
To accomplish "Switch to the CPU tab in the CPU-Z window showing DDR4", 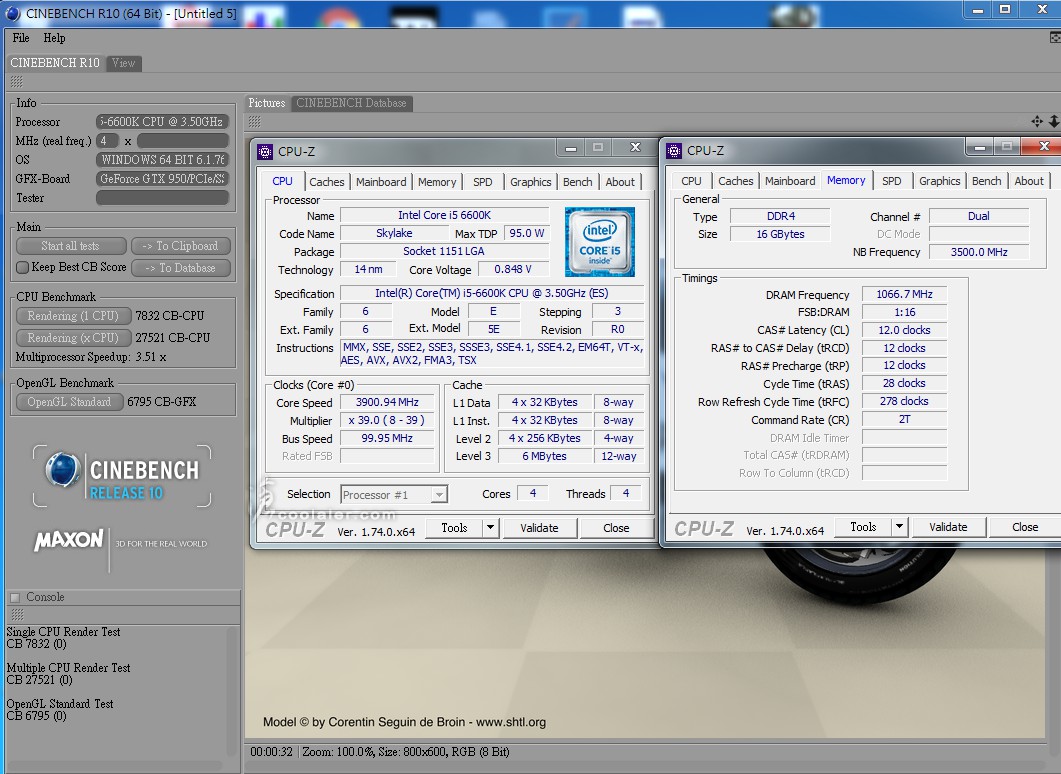I will pyautogui.click(x=692, y=181).
